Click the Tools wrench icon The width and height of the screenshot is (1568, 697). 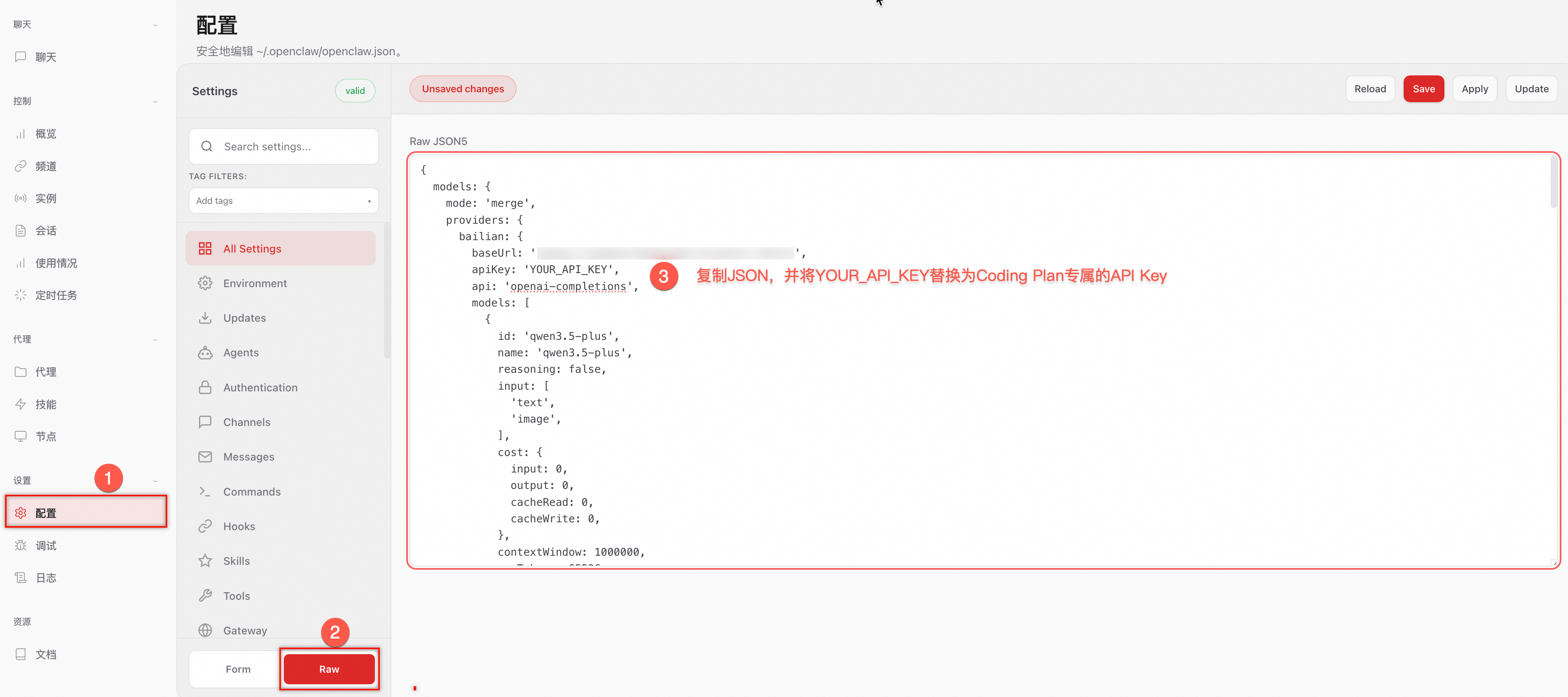pyautogui.click(x=205, y=595)
